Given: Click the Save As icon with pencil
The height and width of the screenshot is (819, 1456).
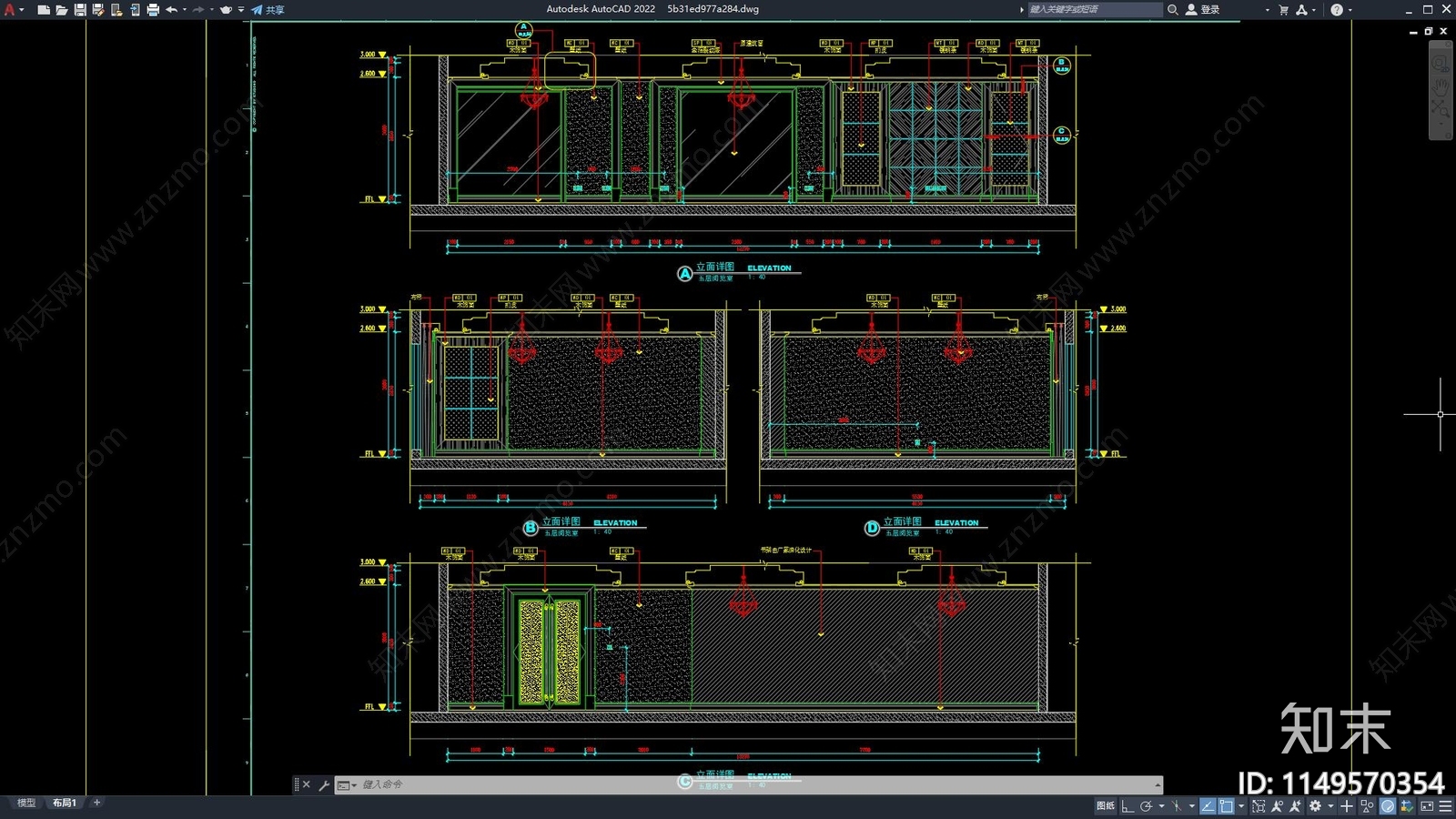Looking at the screenshot, I should 98,9.
